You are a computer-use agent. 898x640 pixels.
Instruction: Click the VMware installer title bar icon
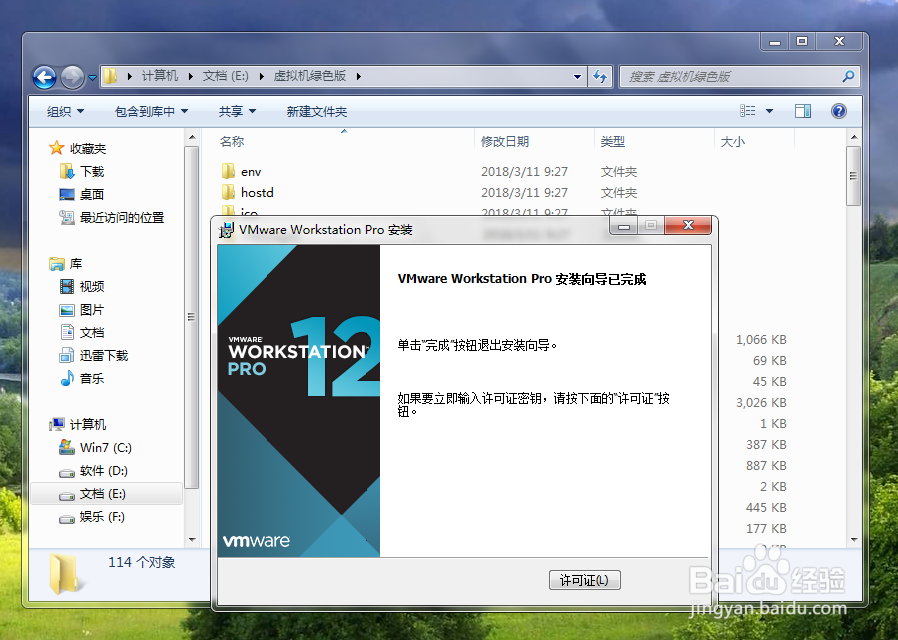coord(226,230)
